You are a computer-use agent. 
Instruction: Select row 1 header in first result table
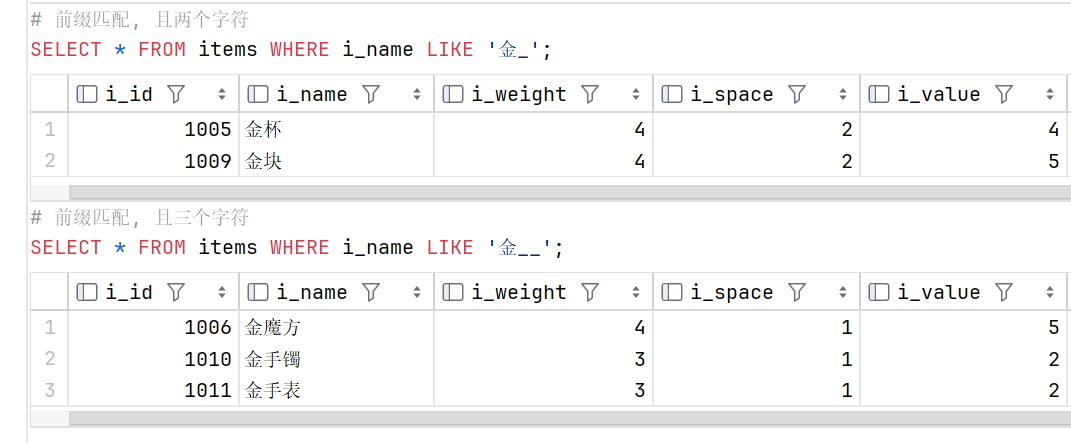coord(49,129)
